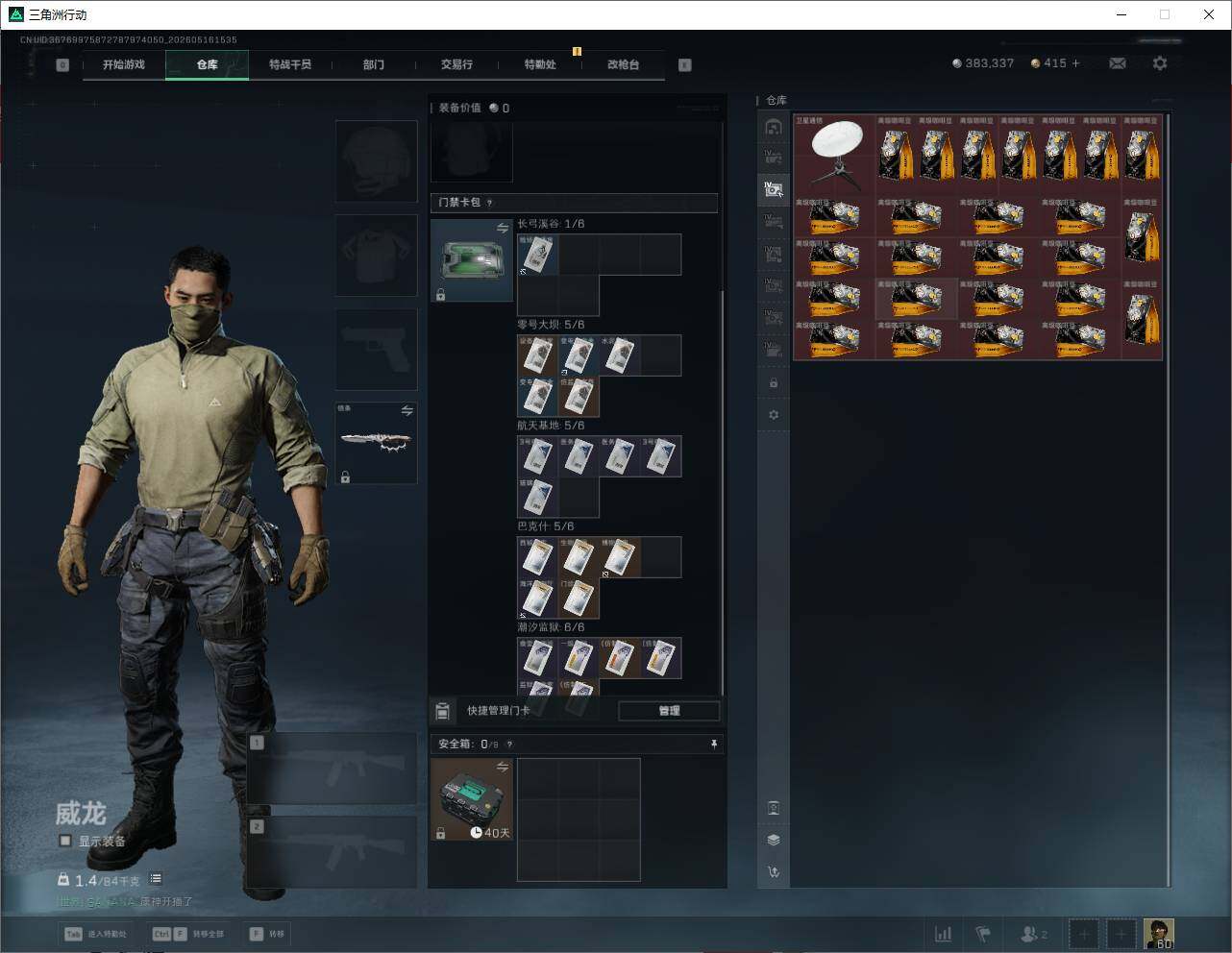This screenshot has height=953, width=1232.
Task: Open the 开始游戏 tab
Action: (x=124, y=64)
